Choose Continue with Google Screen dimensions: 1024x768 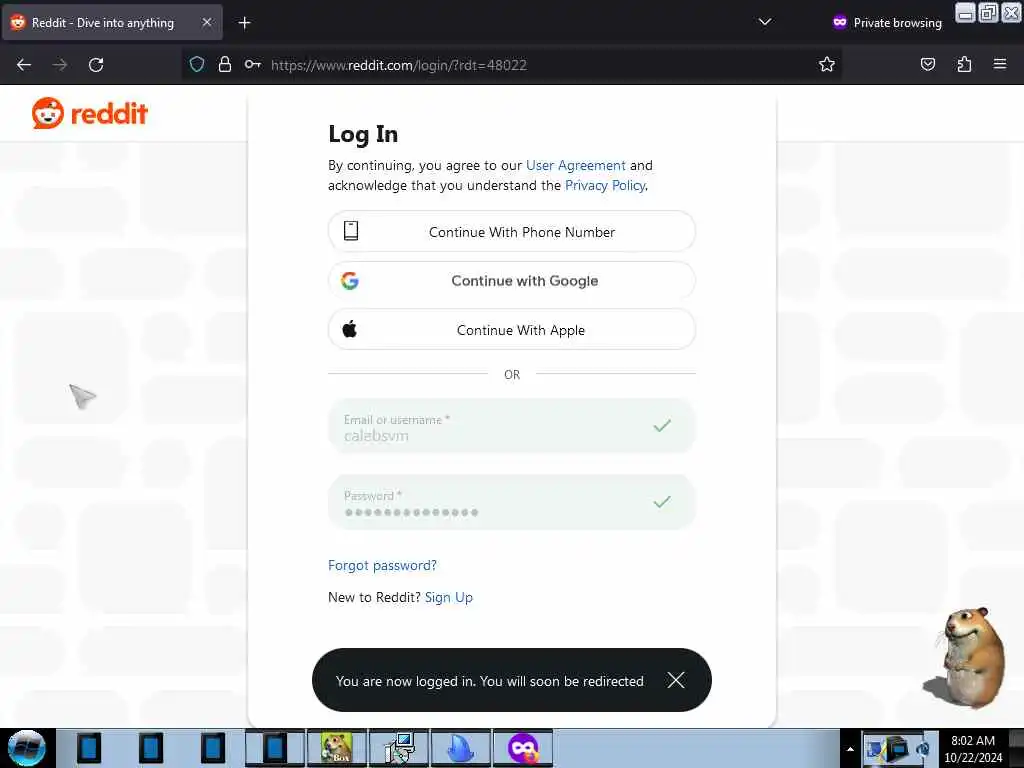(511, 281)
